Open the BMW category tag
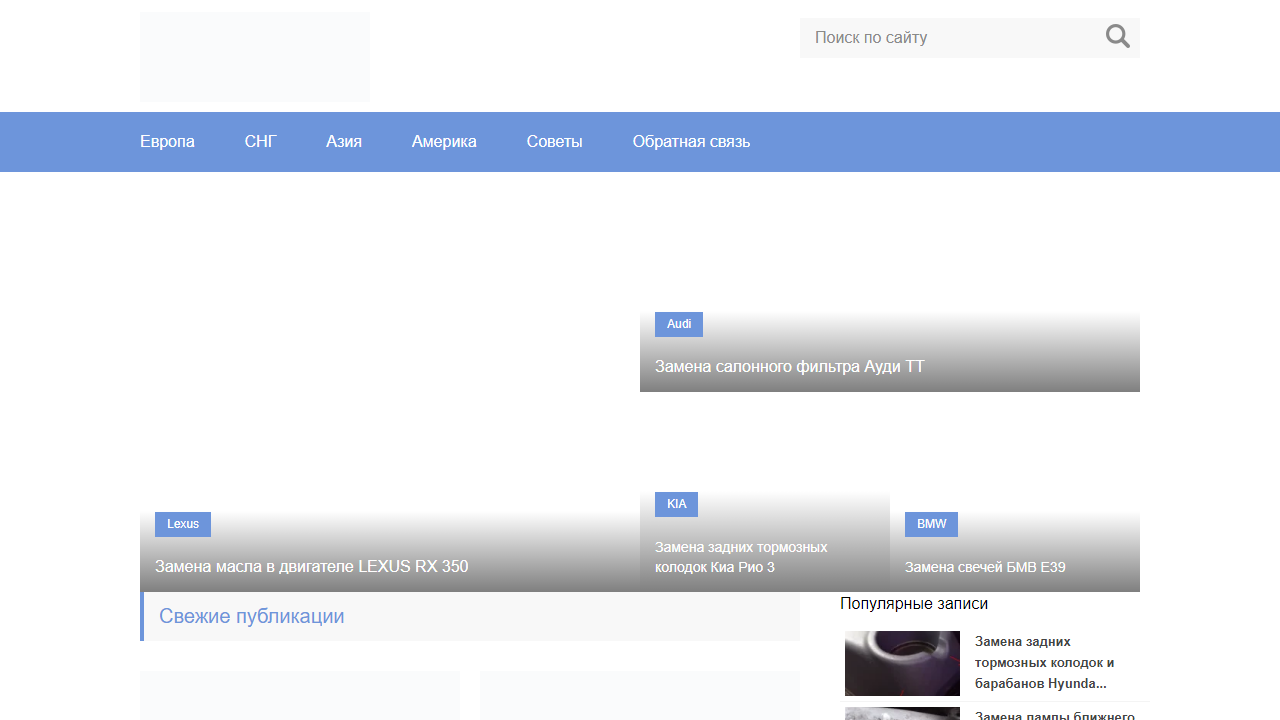 coord(931,524)
